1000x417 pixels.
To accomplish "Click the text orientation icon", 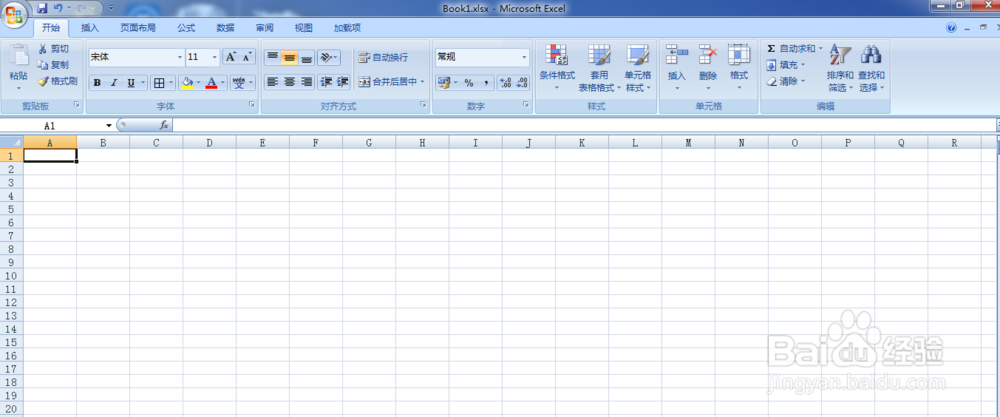I will [328, 57].
